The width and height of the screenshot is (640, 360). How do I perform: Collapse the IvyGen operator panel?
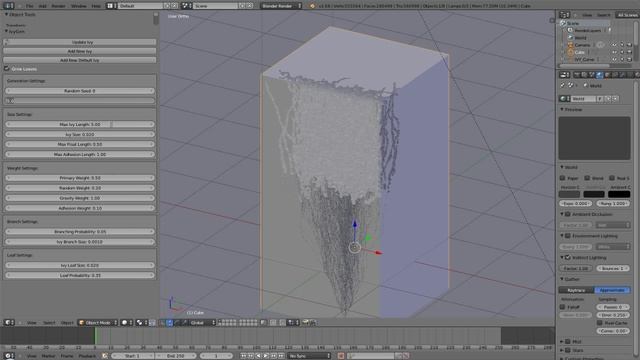pos(7,31)
